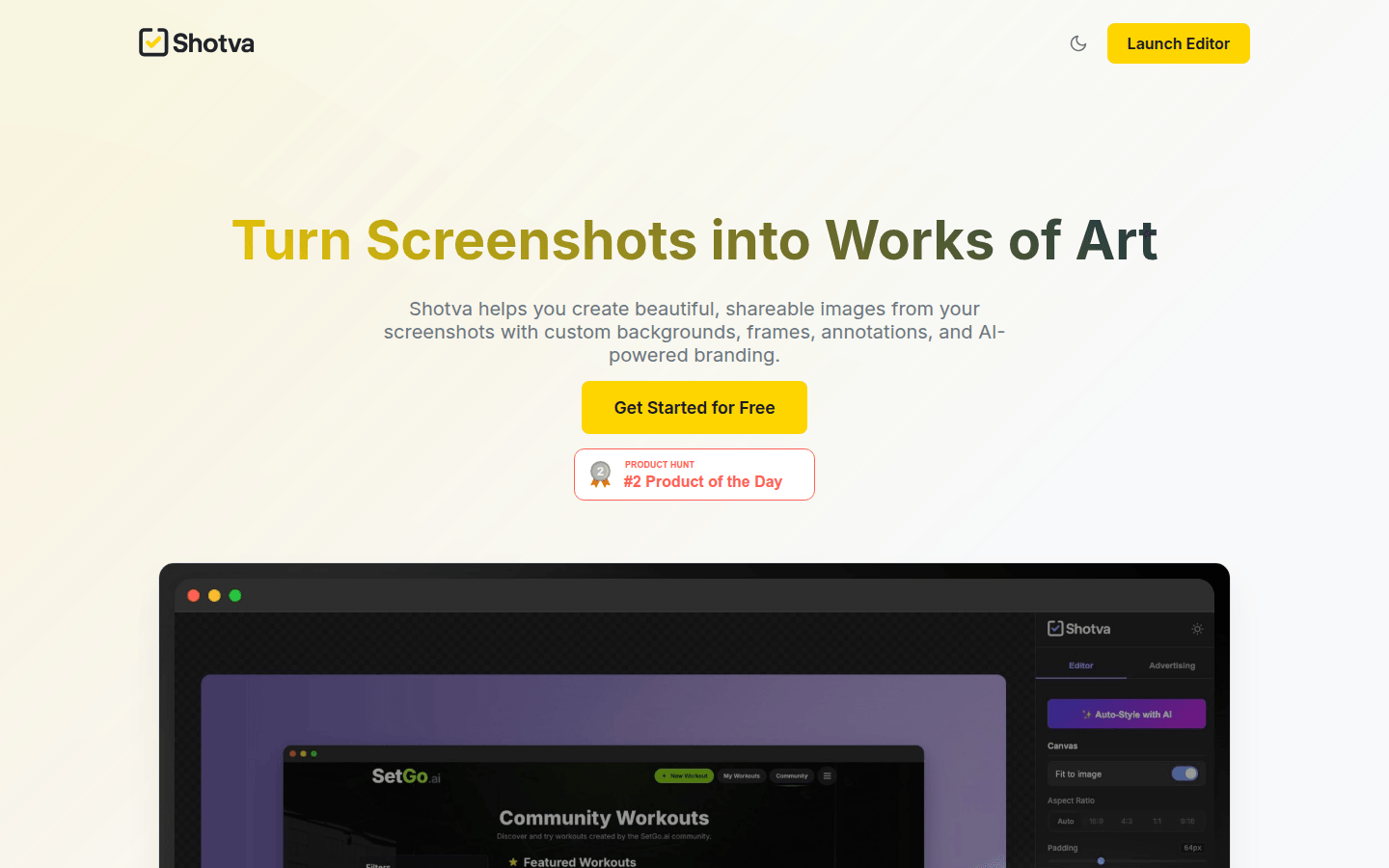Screen dimensions: 1389x868
Task: Click the Community Workouts heading
Action: click(604, 818)
